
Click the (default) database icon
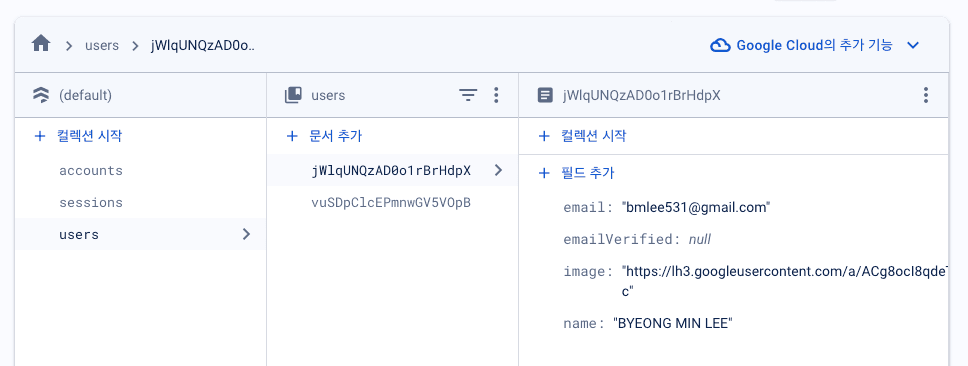(x=41, y=95)
